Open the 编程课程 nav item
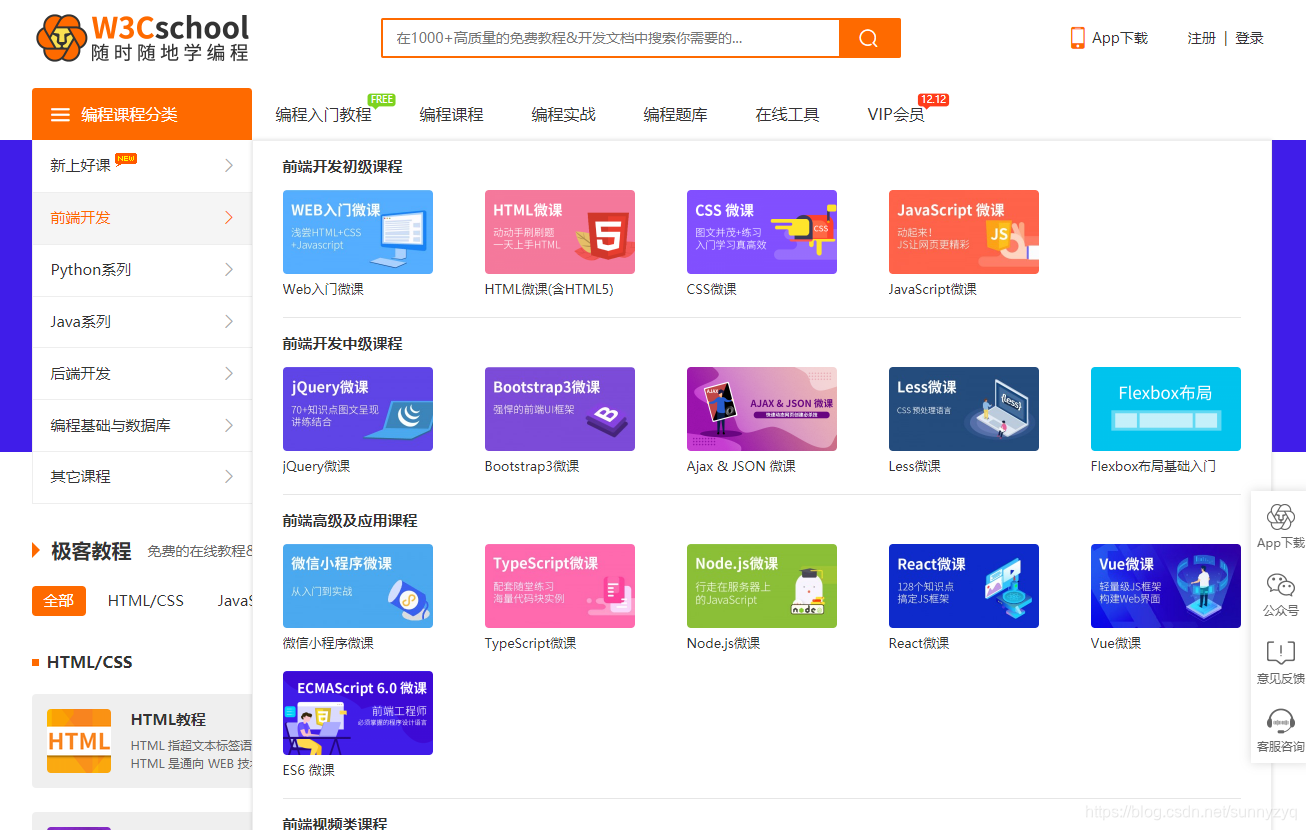 pyautogui.click(x=451, y=115)
